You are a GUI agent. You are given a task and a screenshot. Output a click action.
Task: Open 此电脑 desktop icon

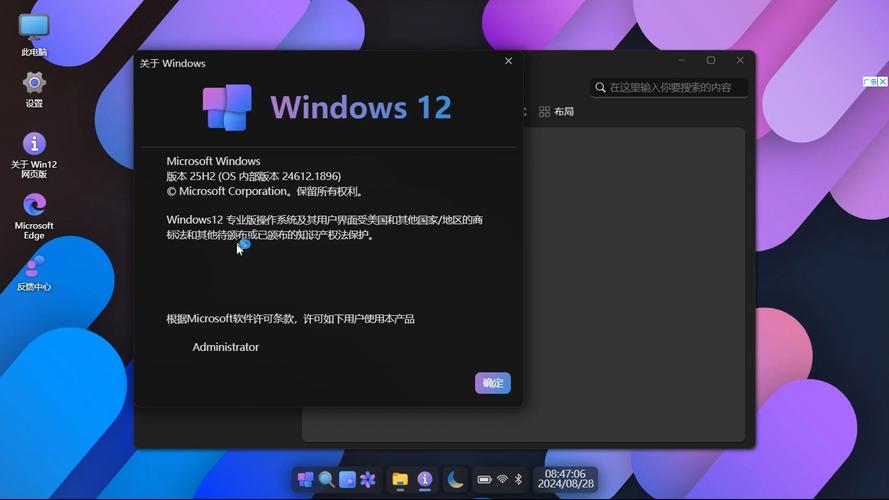34,33
